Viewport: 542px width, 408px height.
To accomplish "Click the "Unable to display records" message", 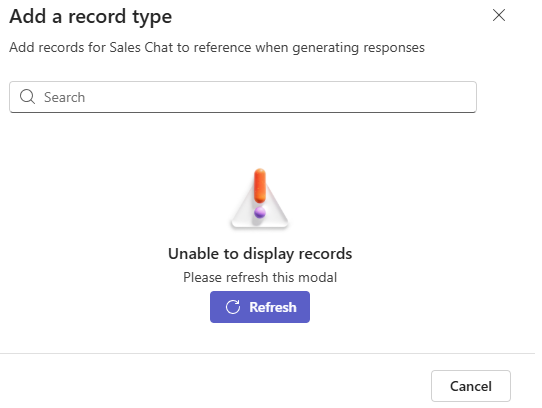I will click(260, 254).
